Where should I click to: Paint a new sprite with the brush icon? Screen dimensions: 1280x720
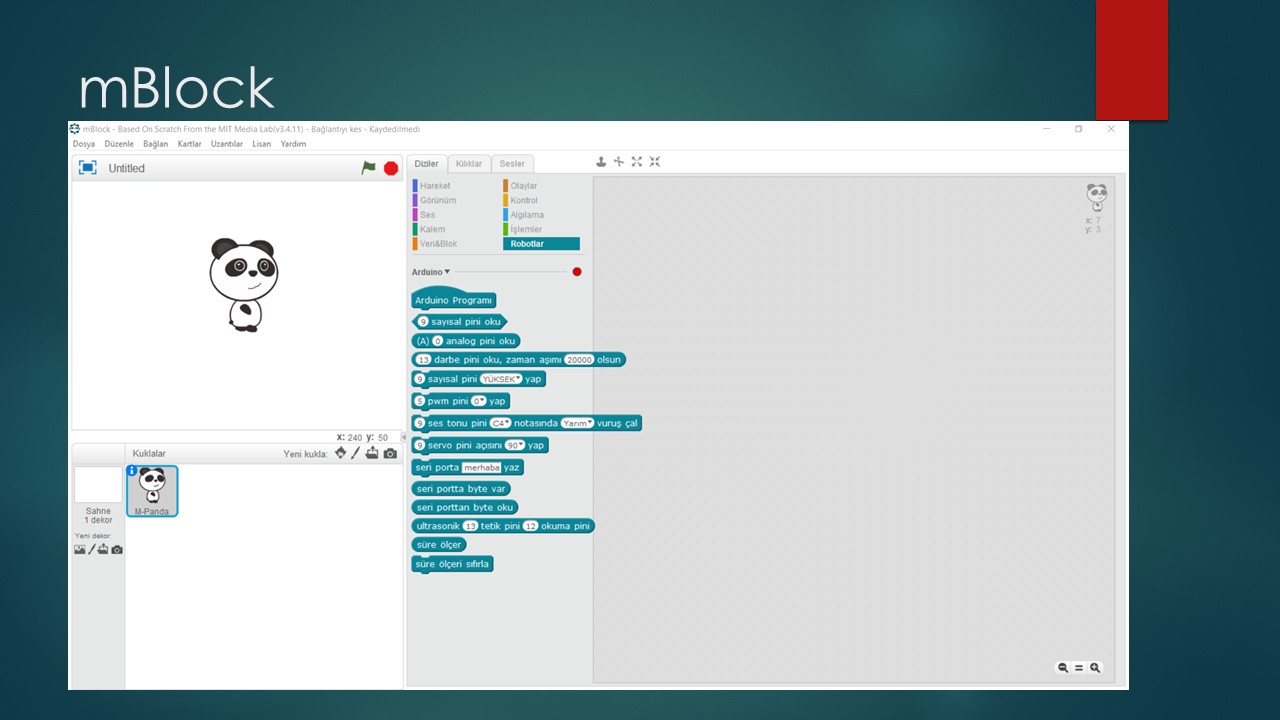[355, 453]
